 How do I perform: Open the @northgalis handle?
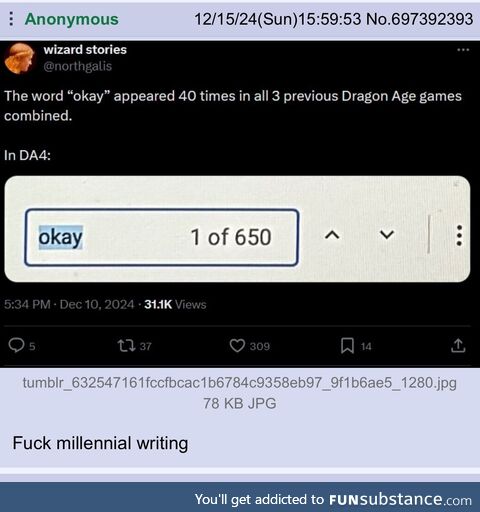pyautogui.click(x=78, y=66)
